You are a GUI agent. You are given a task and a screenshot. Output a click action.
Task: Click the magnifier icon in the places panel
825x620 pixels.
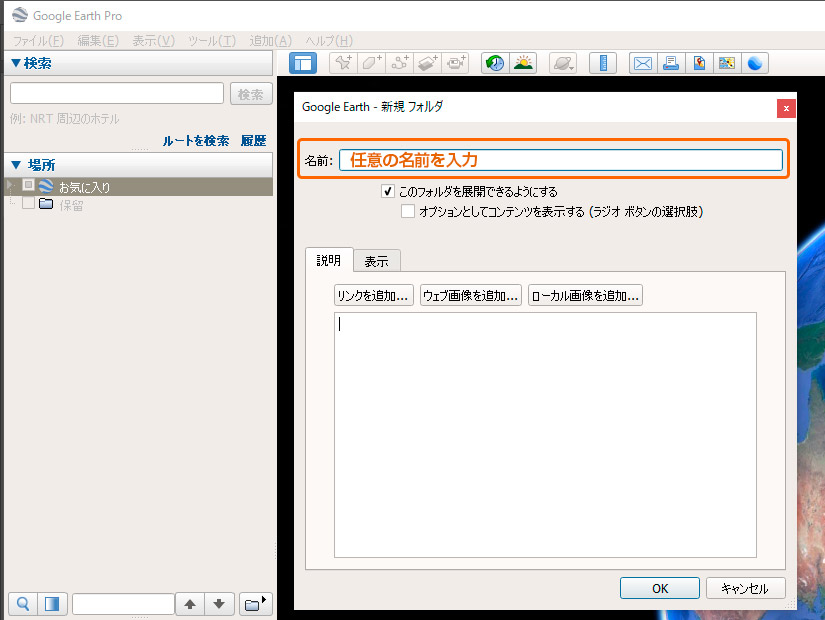coord(22,604)
